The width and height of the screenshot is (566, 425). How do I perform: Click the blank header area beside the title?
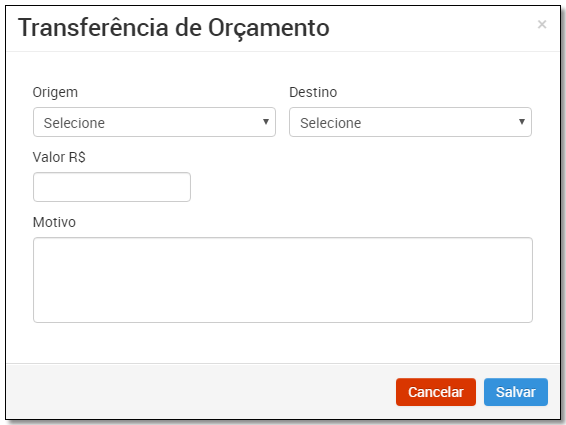(433, 28)
